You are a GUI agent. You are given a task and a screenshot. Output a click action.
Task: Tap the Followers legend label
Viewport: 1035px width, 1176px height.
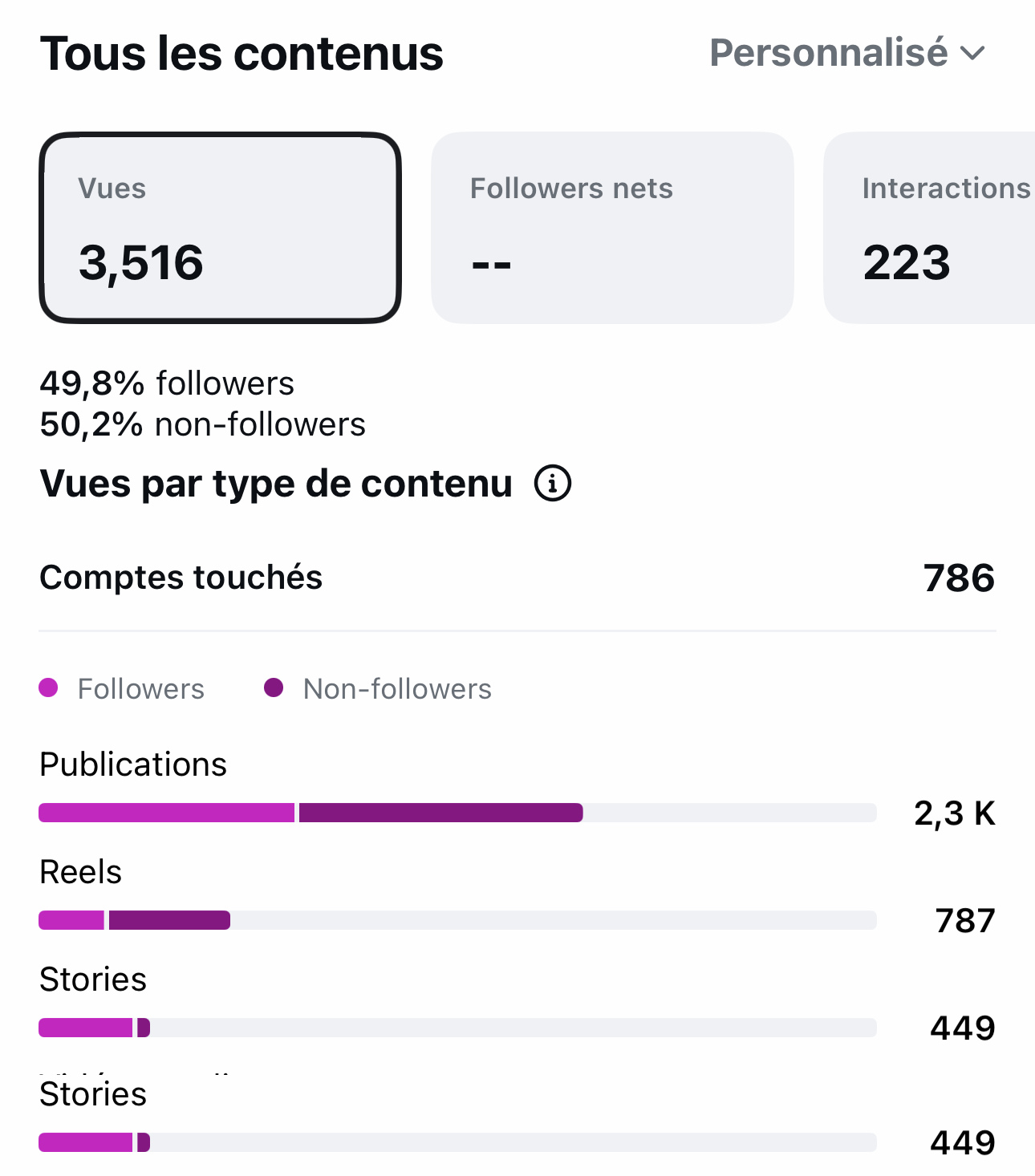140,689
